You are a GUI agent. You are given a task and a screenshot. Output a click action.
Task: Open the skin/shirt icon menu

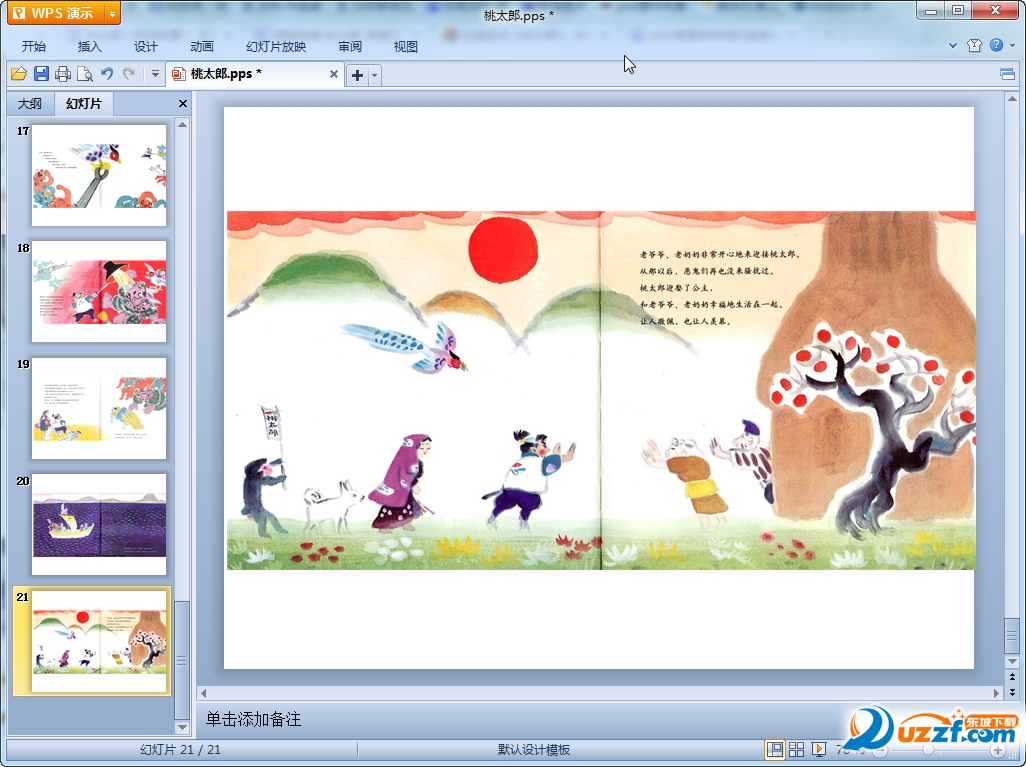(x=974, y=45)
